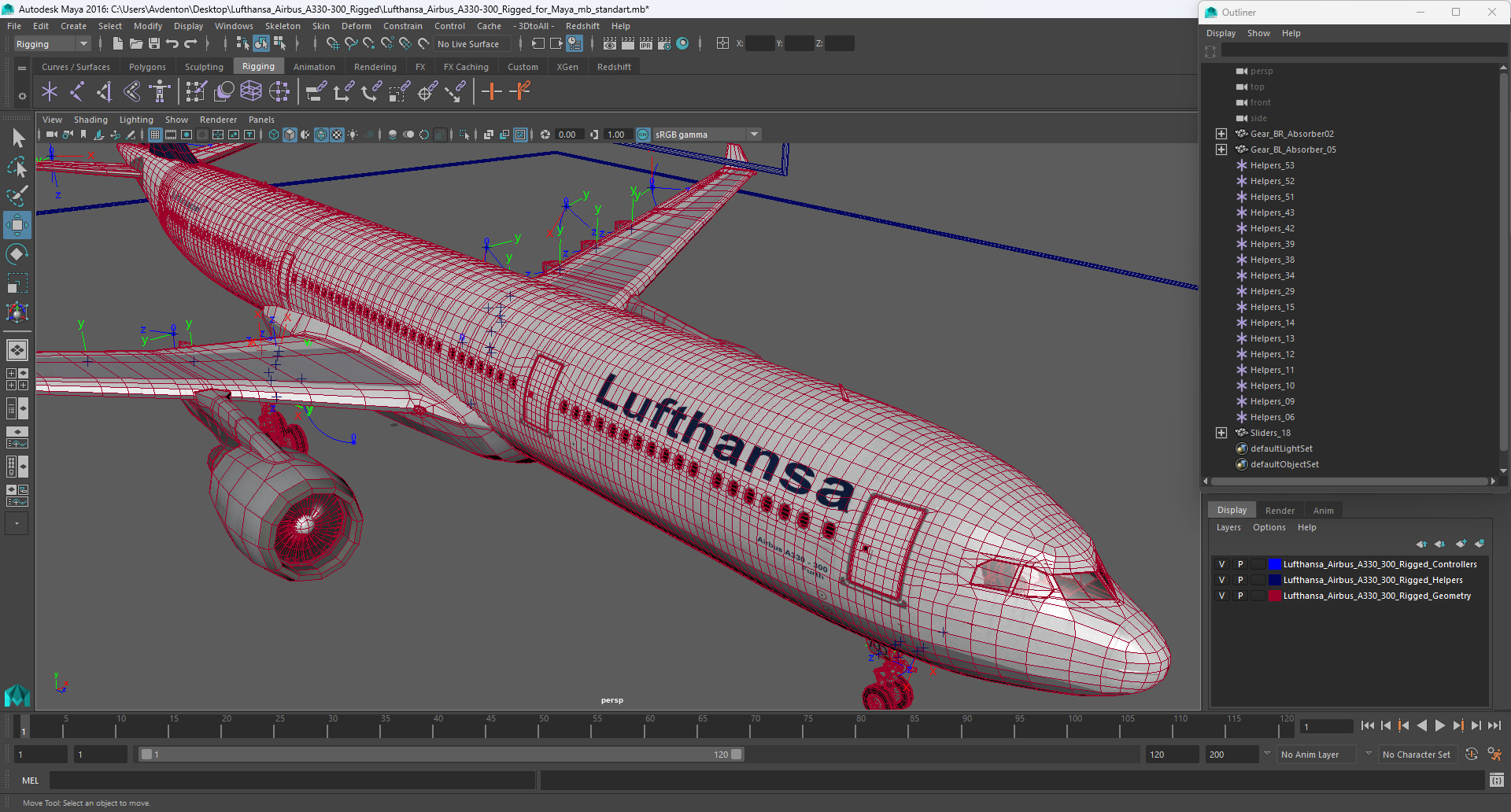Viewport: 1511px width, 812px height.
Task: Expand Gear_BR_Absorber02 in Outliner
Action: tap(1221, 134)
